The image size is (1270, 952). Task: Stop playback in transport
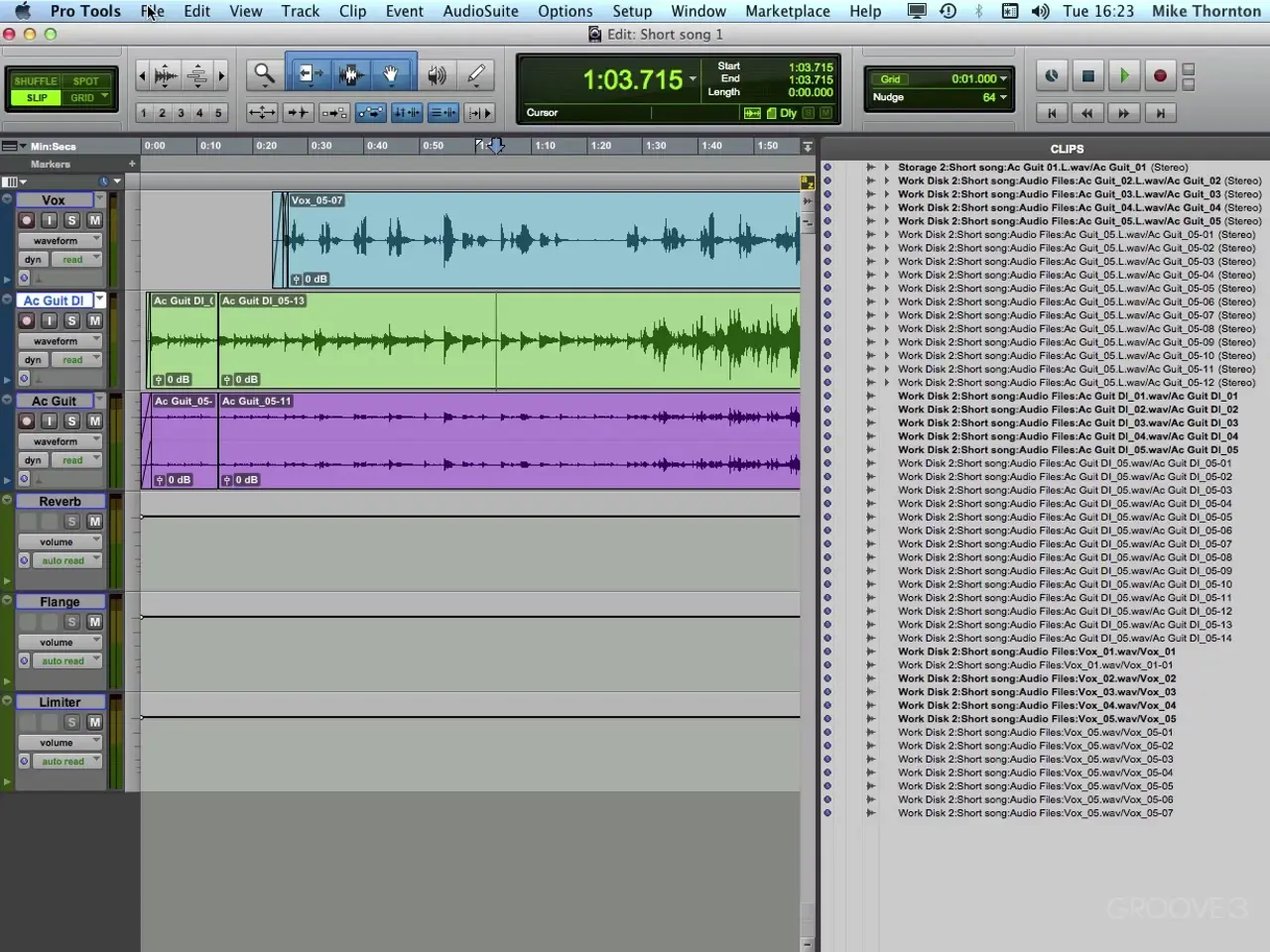coord(1087,75)
